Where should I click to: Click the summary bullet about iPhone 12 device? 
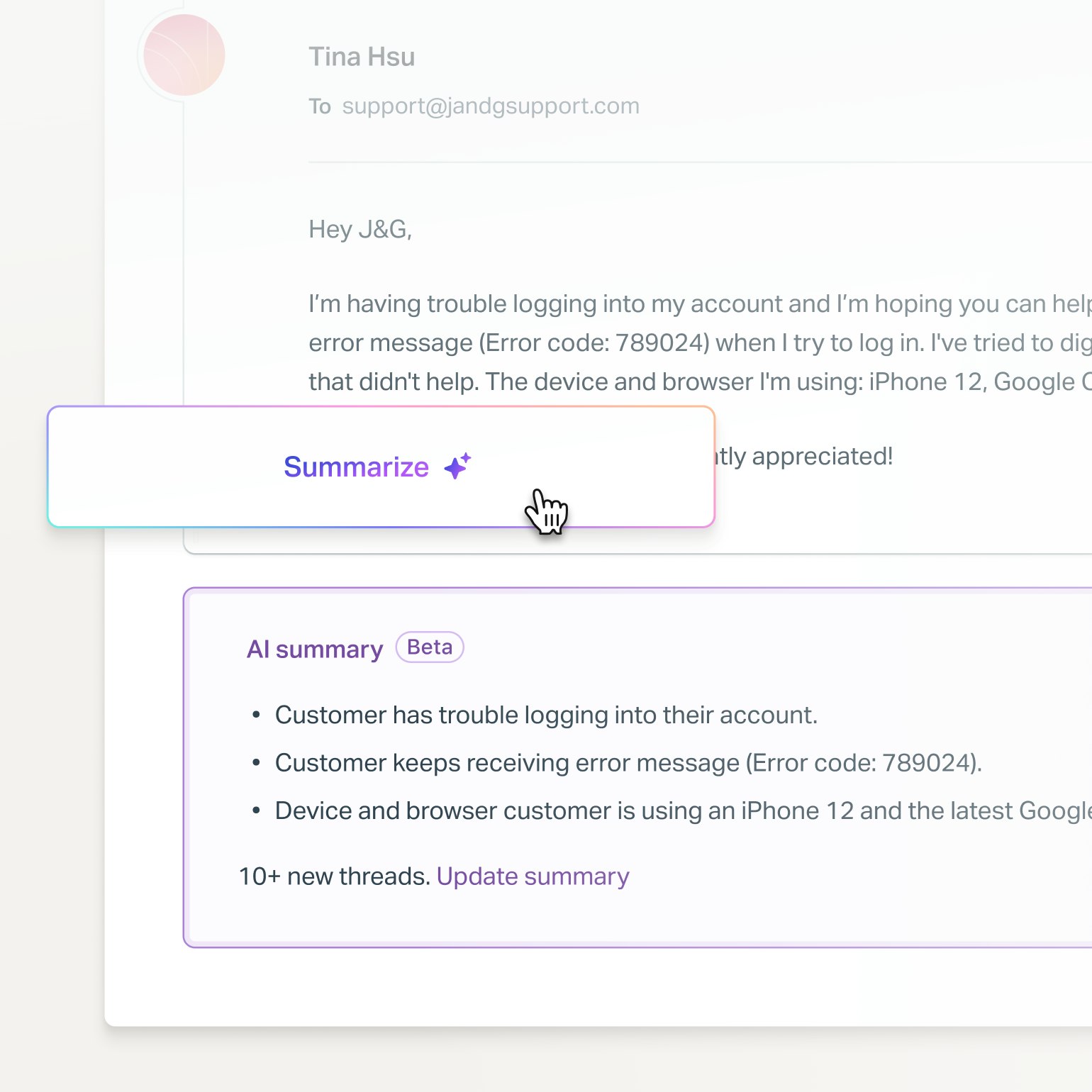click(681, 810)
